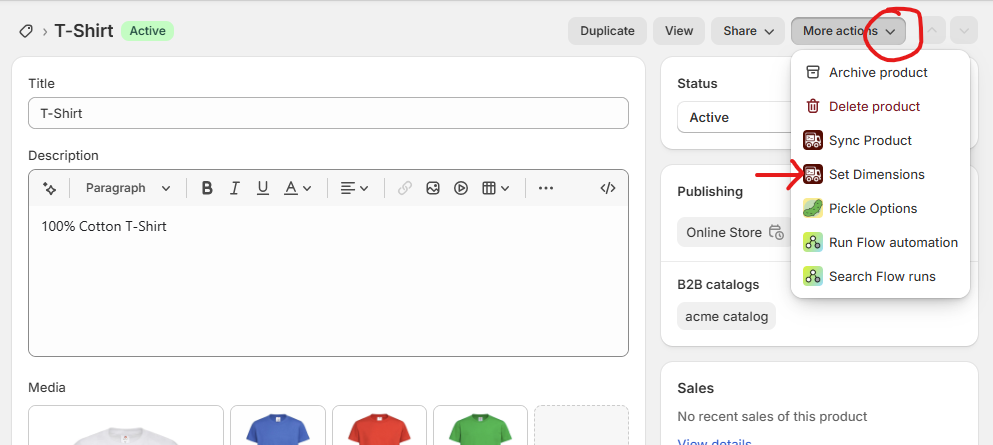Open the Paragraph style dropdown

point(128,188)
